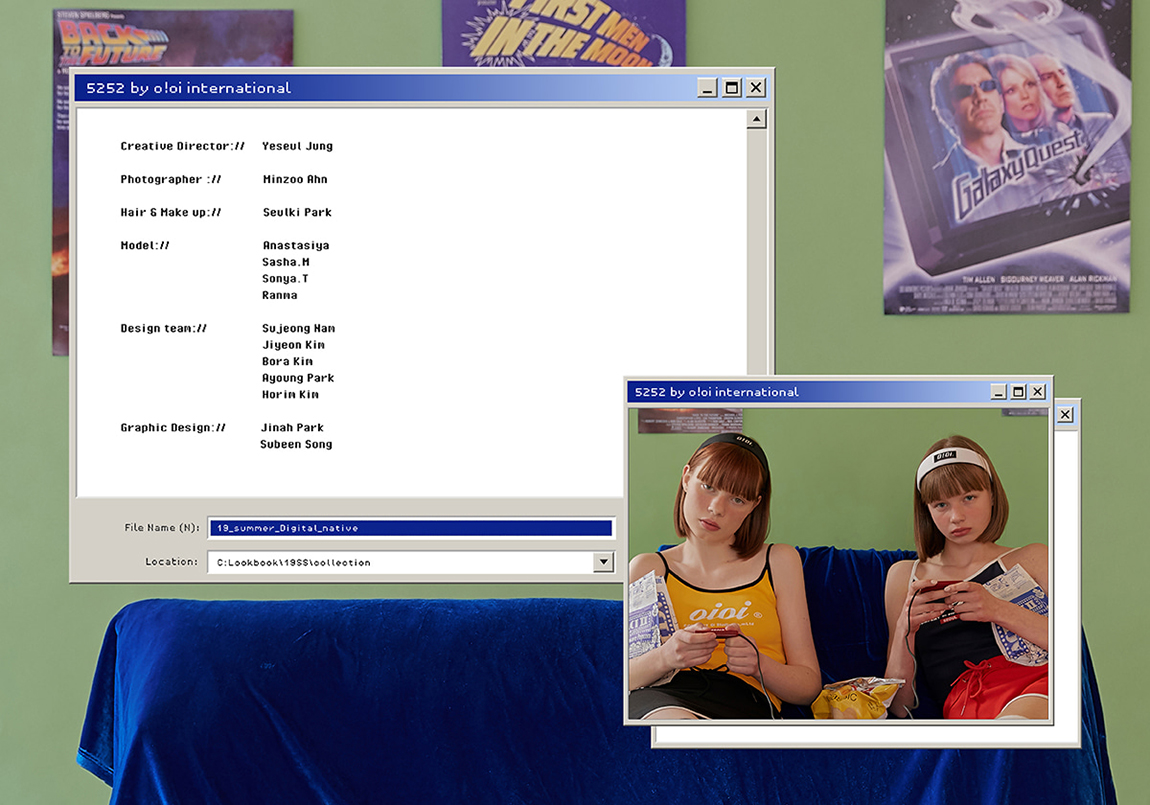Click the 'Model://' label
Image resolution: width=1150 pixels, height=805 pixels.
[x=144, y=246]
